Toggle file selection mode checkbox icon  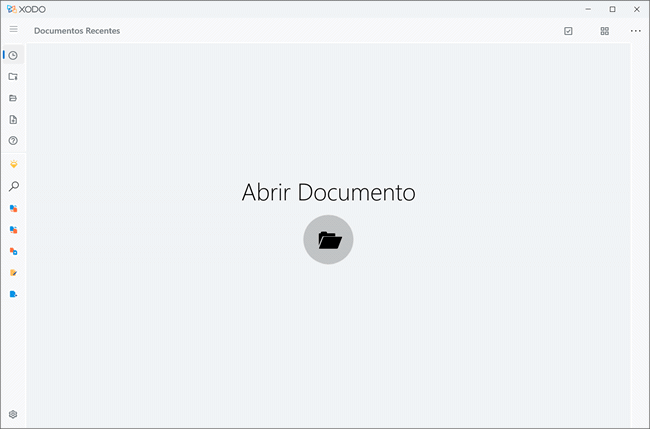tap(568, 31)
